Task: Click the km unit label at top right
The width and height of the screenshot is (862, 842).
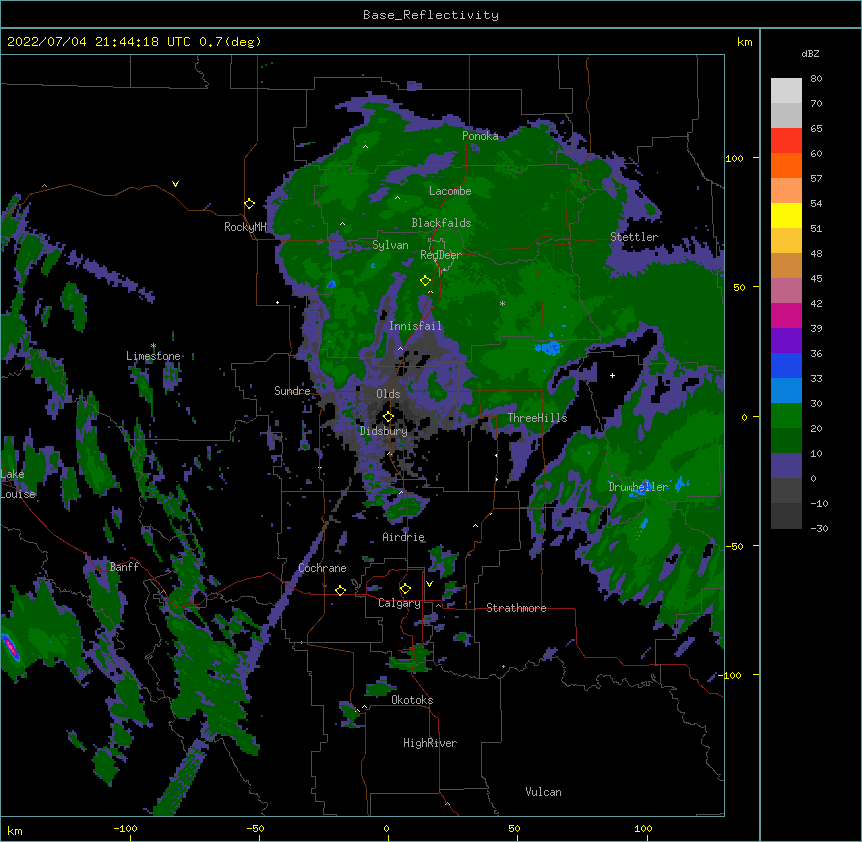Action: (x=744, y=42)
